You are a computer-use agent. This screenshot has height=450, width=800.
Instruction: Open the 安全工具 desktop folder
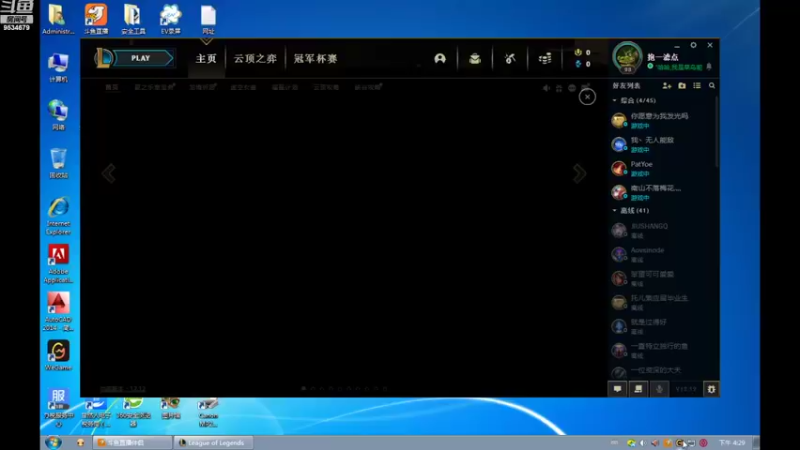133,19
